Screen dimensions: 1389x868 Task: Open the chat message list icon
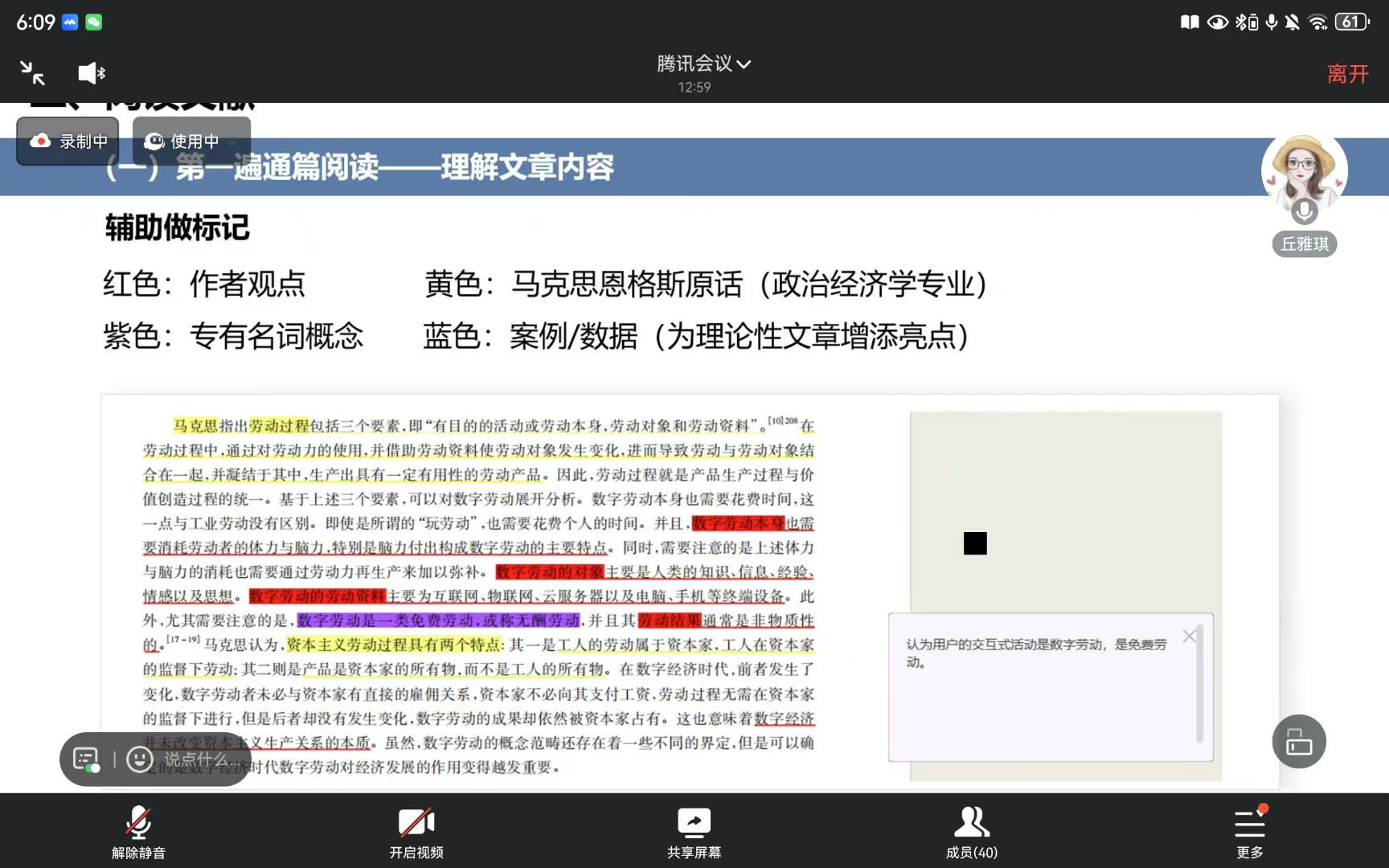click(86, 759)
